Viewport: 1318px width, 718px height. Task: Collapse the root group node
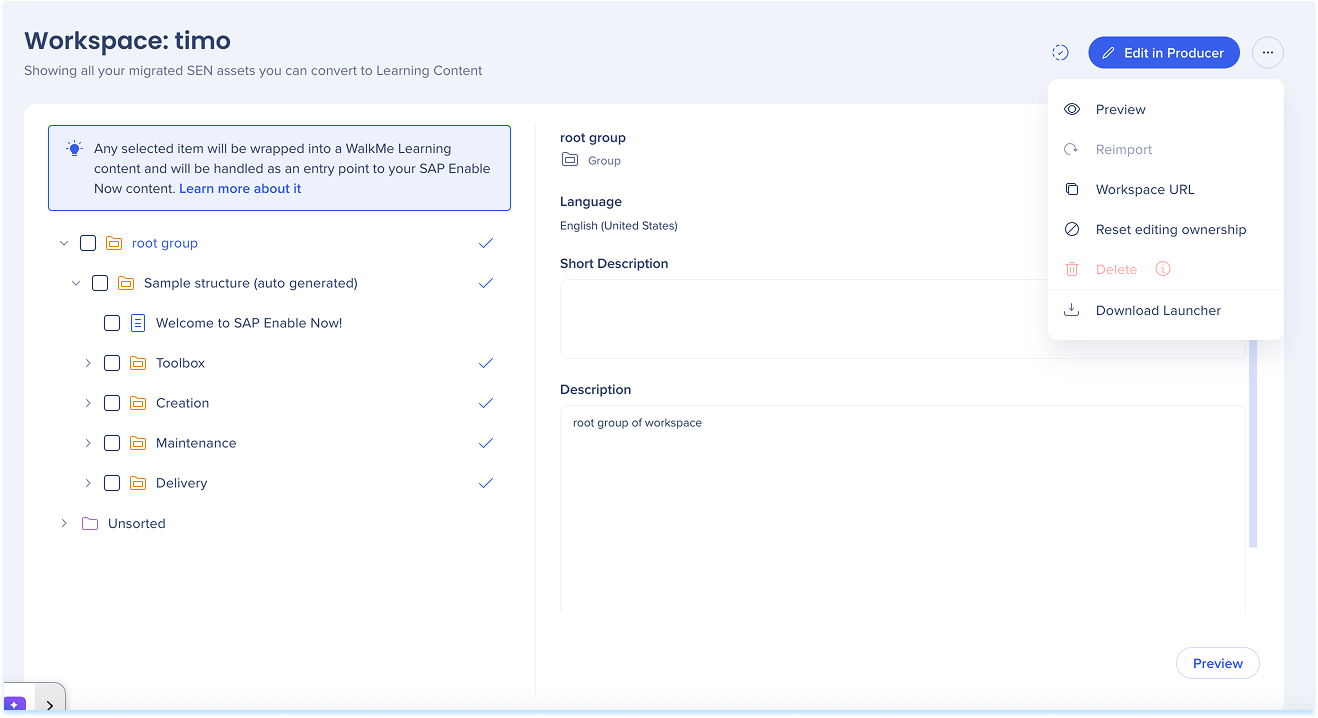pos(64,243)
